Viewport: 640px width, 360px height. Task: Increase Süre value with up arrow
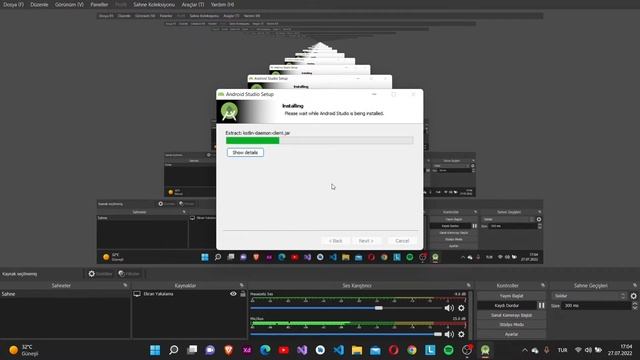(635, 304)
